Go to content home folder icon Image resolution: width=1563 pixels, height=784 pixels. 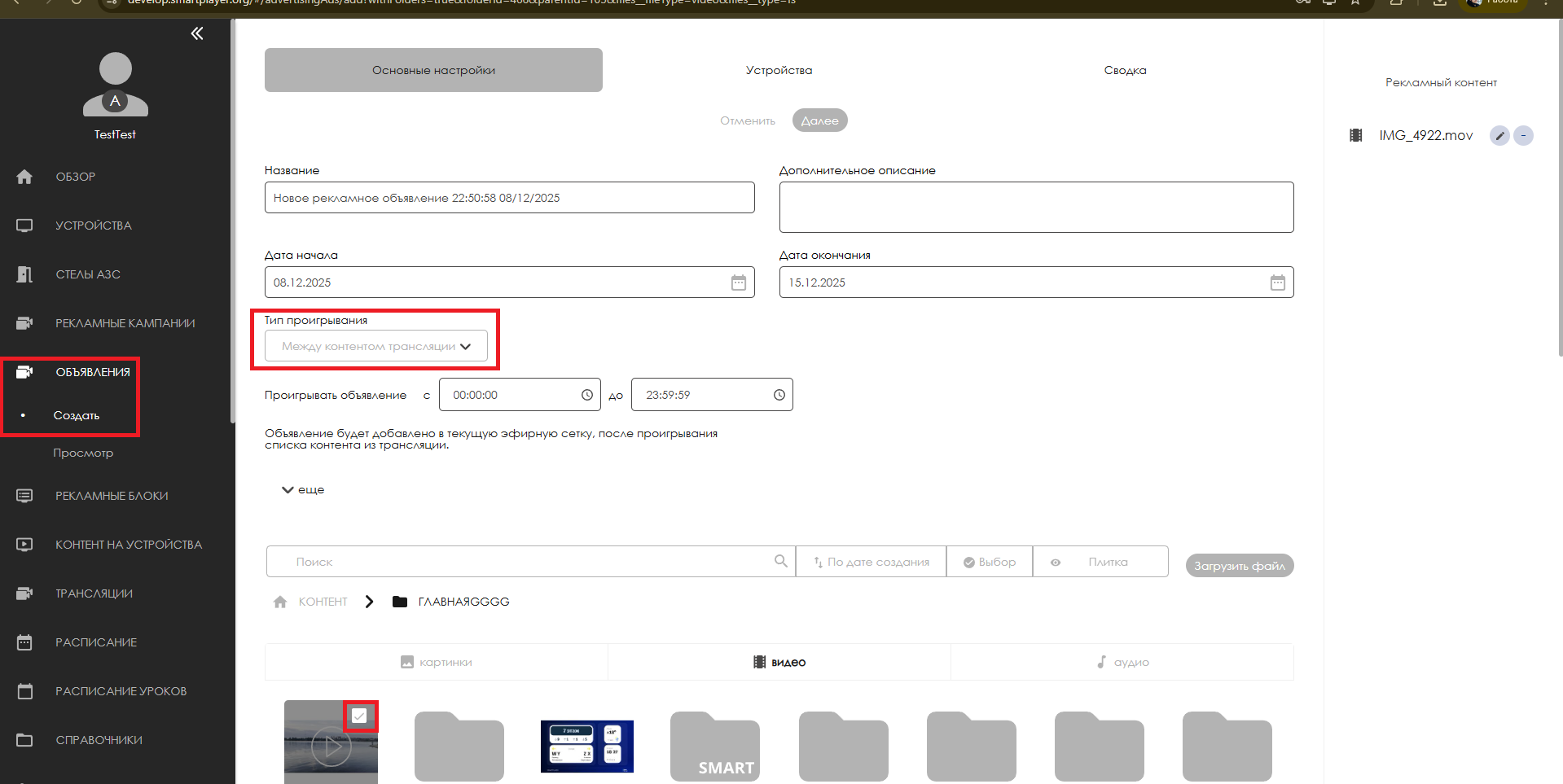280,602
